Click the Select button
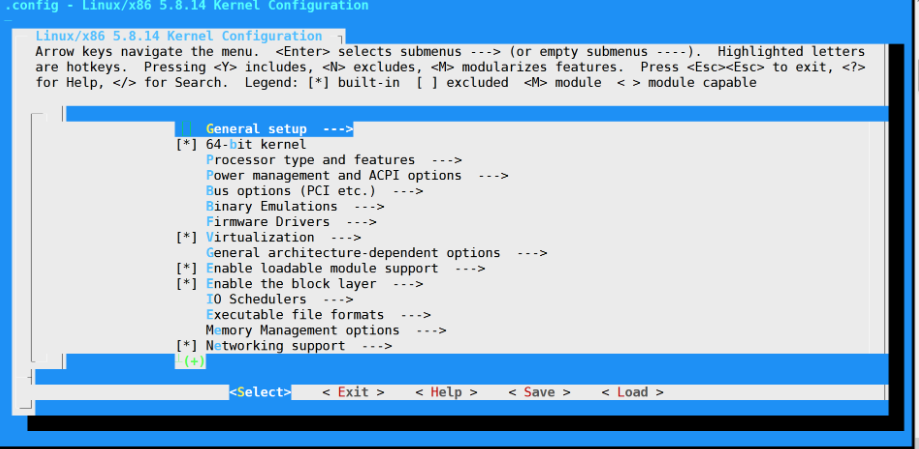 click(260, 392)
